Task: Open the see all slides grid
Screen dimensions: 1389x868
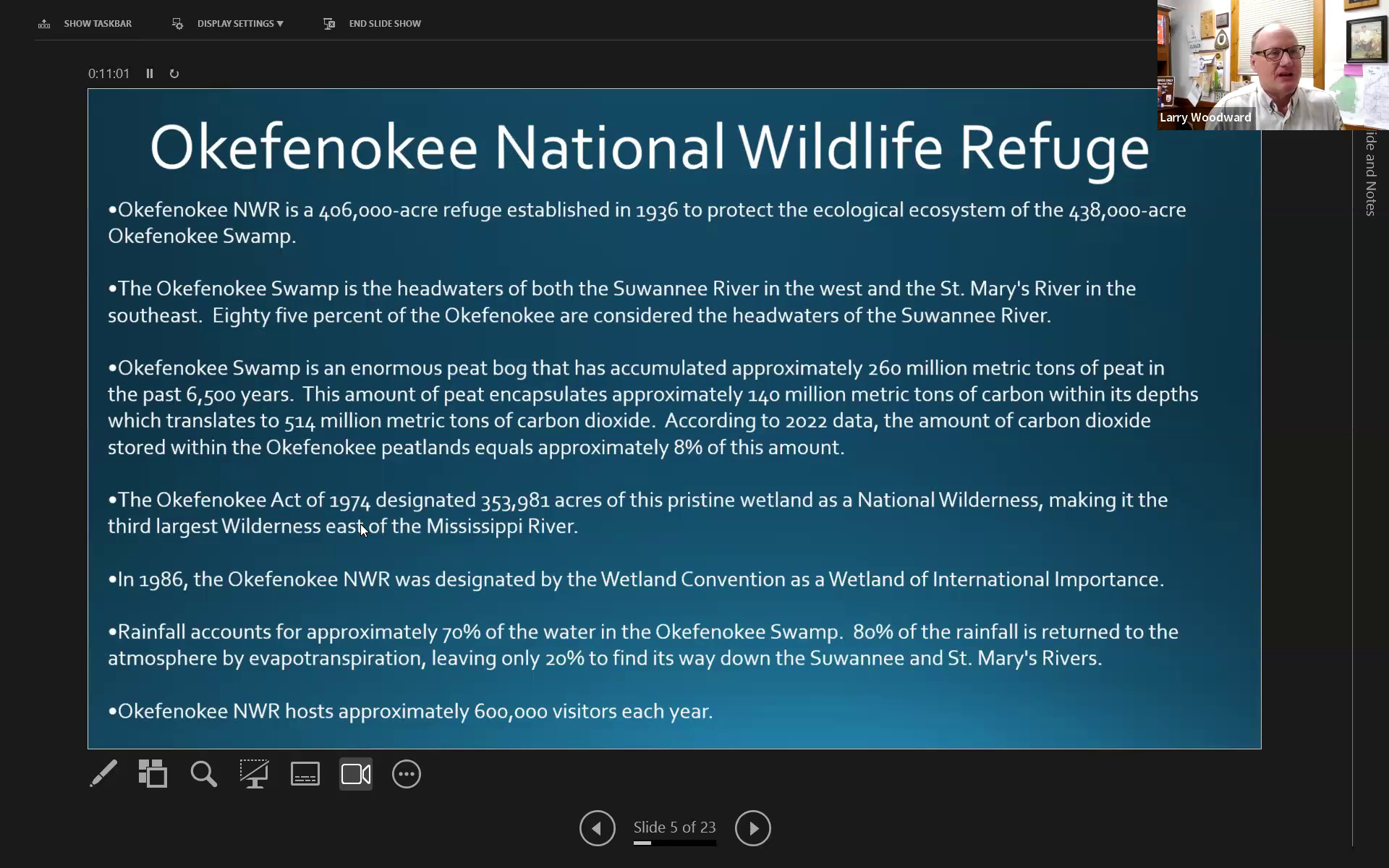Action: point(153,774)
